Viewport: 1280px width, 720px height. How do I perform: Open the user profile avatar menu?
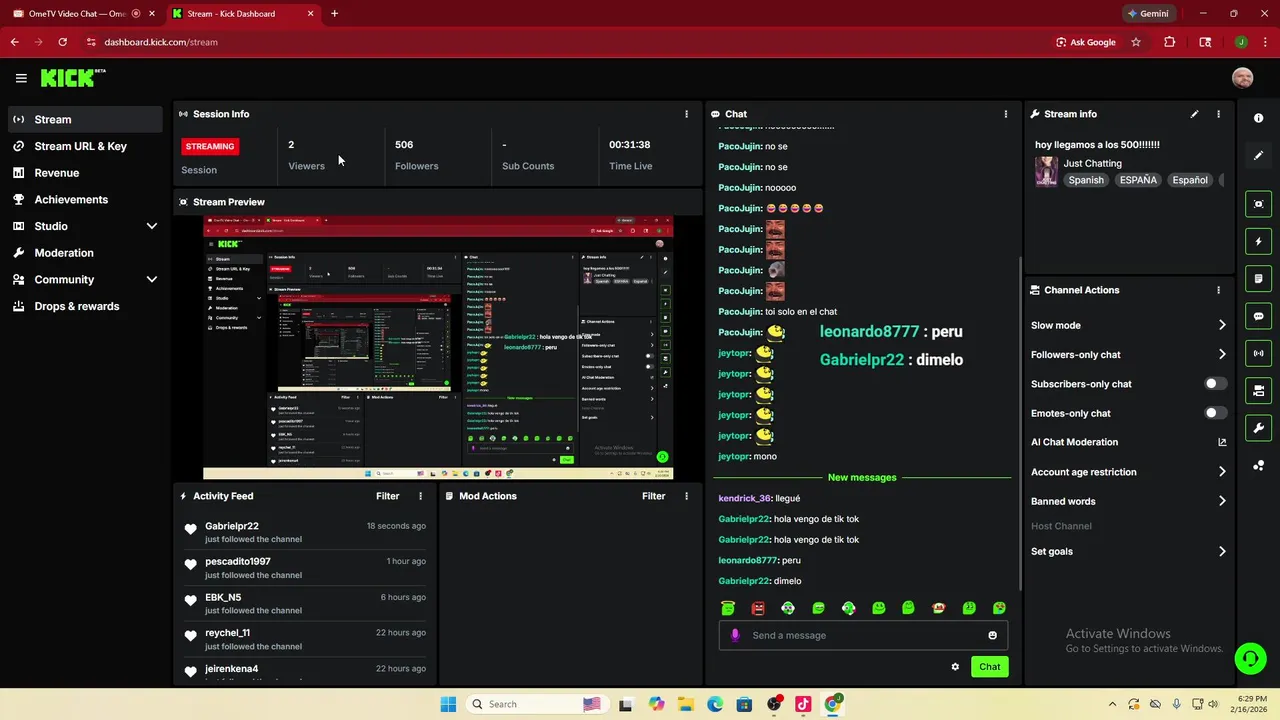1242,78
